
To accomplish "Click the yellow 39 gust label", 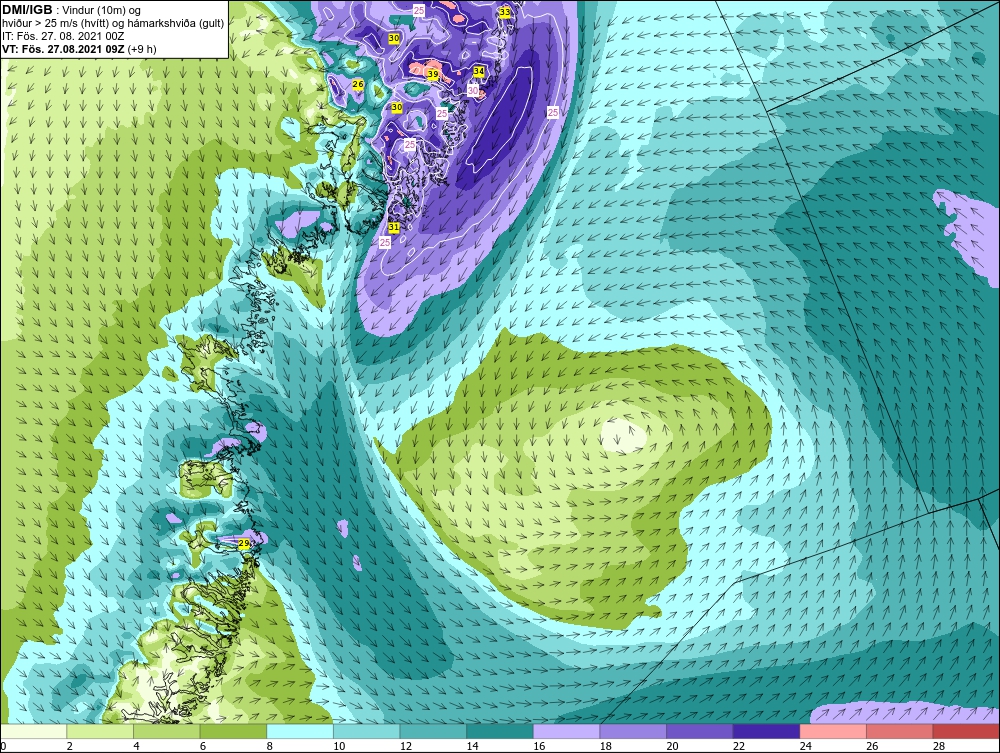I will click(x=432, y=74).
